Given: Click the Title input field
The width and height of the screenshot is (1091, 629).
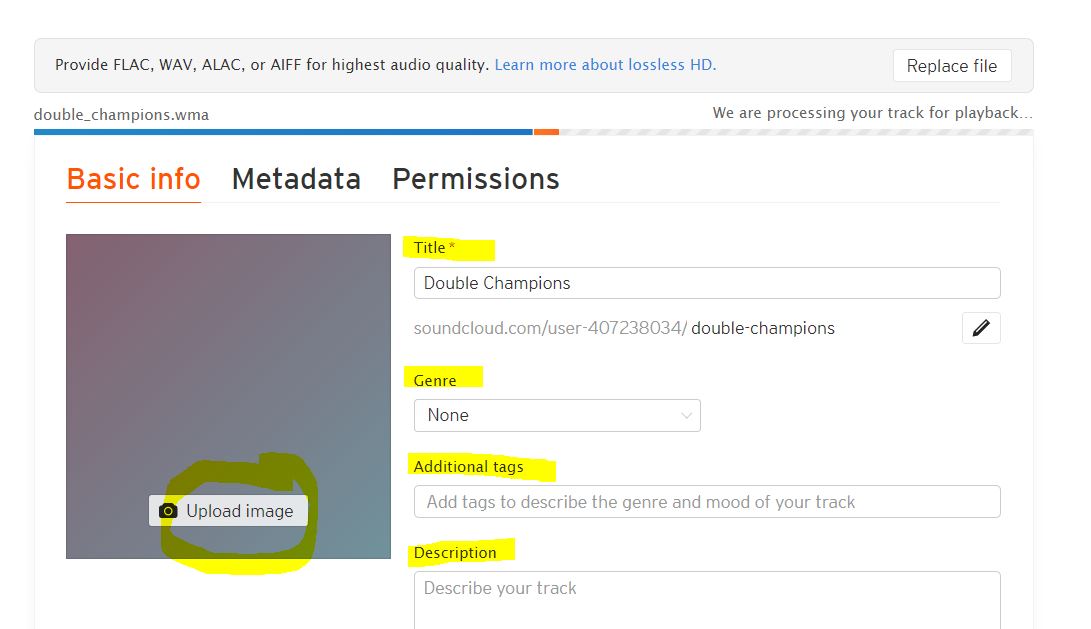Looking at the screenshot, I should 707,283.
